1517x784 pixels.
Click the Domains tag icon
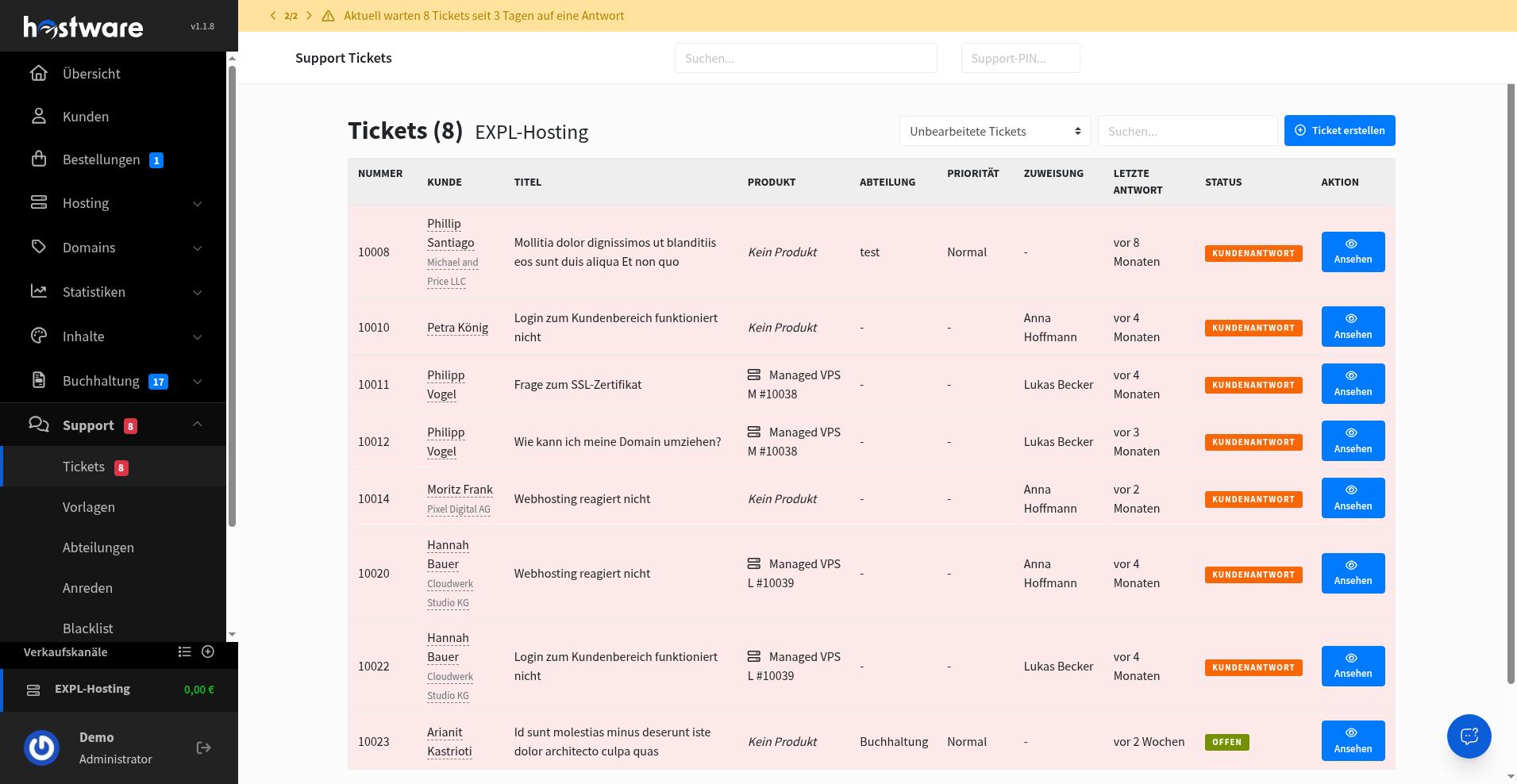(x=38, y=247)
